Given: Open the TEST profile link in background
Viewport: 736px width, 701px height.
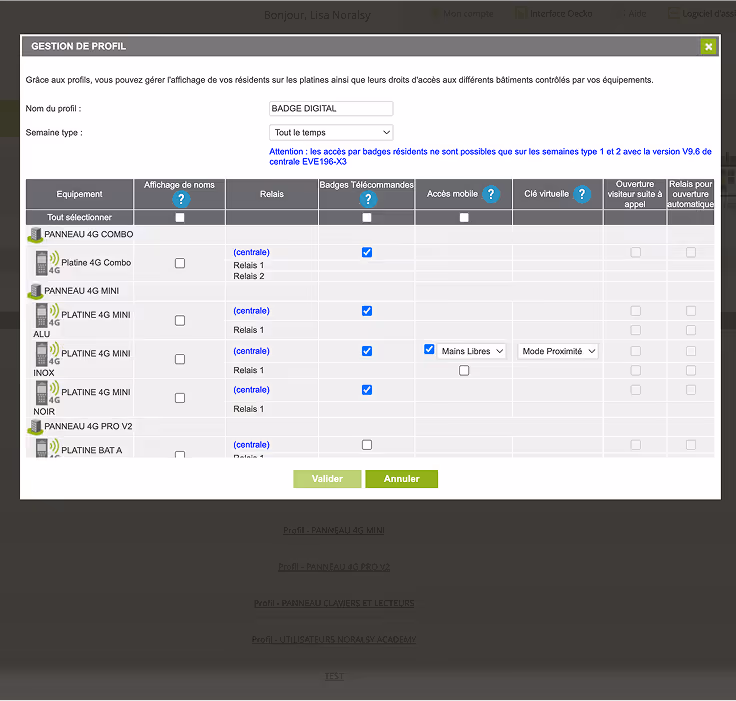Looking at the screenshot, I should pyautogui.click(x=334, y=677).
